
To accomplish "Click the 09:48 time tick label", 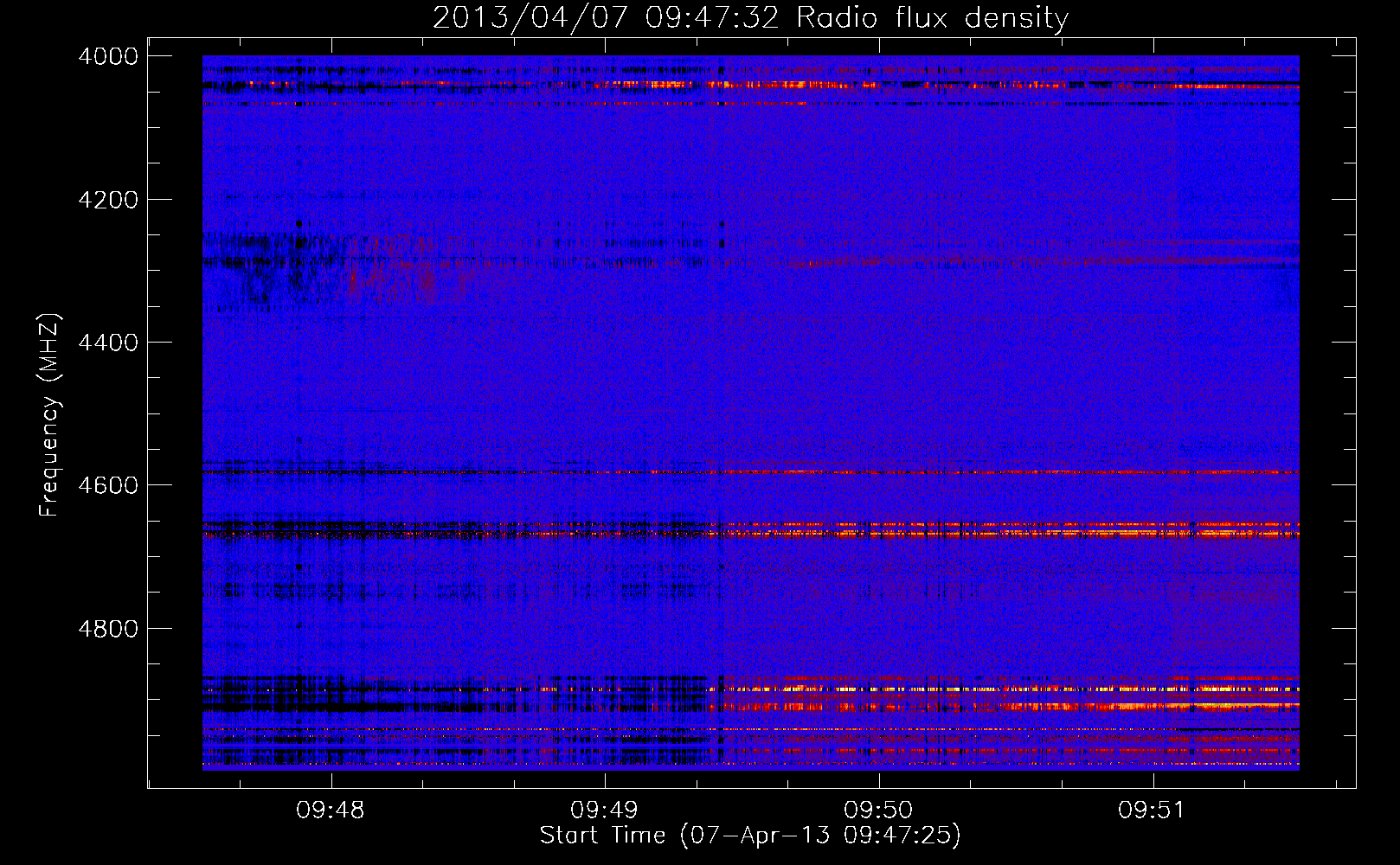I will click(x=331, y=811).
